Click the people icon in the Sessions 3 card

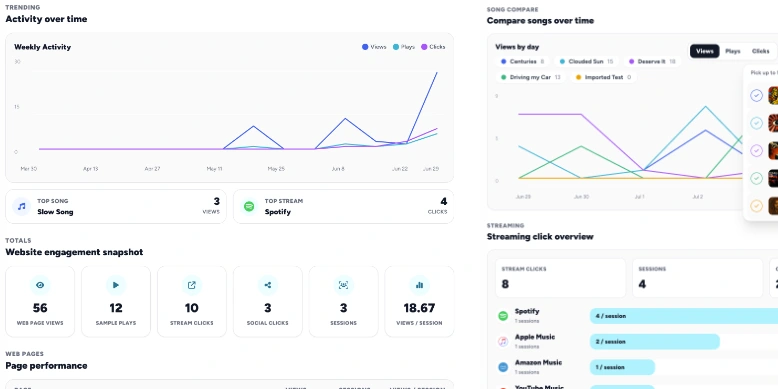(343, 285)
